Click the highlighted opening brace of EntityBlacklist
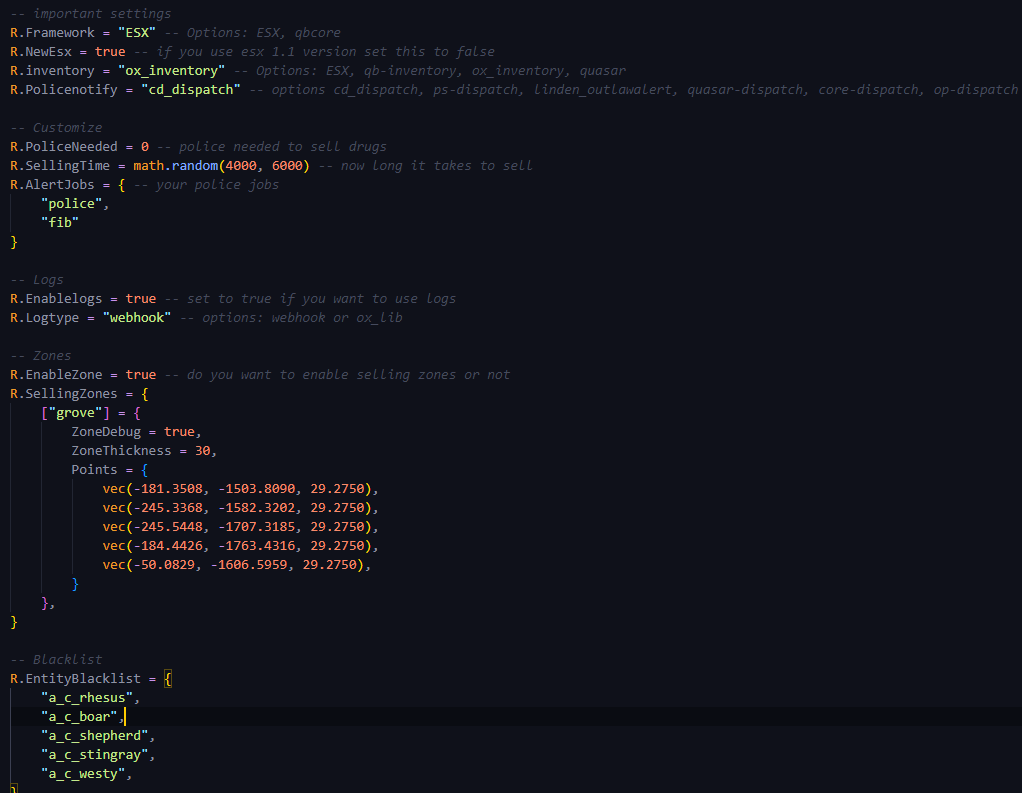 pos(168,678)
